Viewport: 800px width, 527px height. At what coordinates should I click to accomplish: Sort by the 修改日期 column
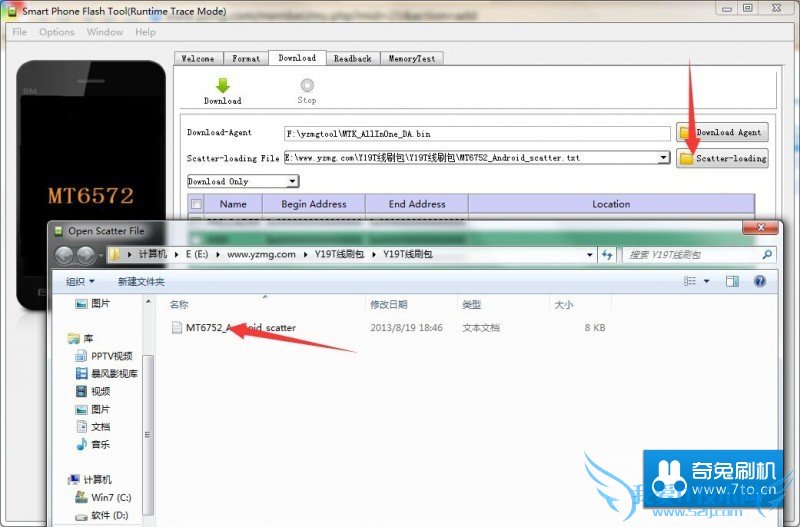389,305
